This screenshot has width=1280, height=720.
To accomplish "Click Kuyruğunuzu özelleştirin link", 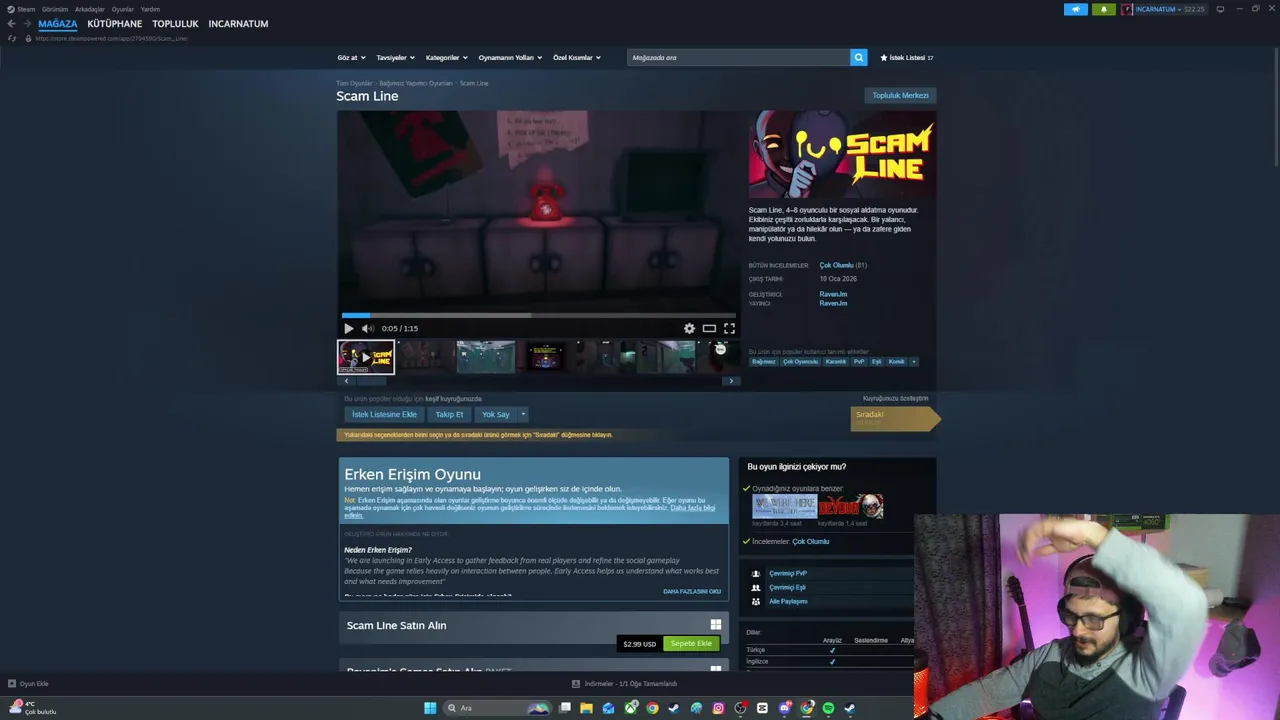I will (895, 398).
